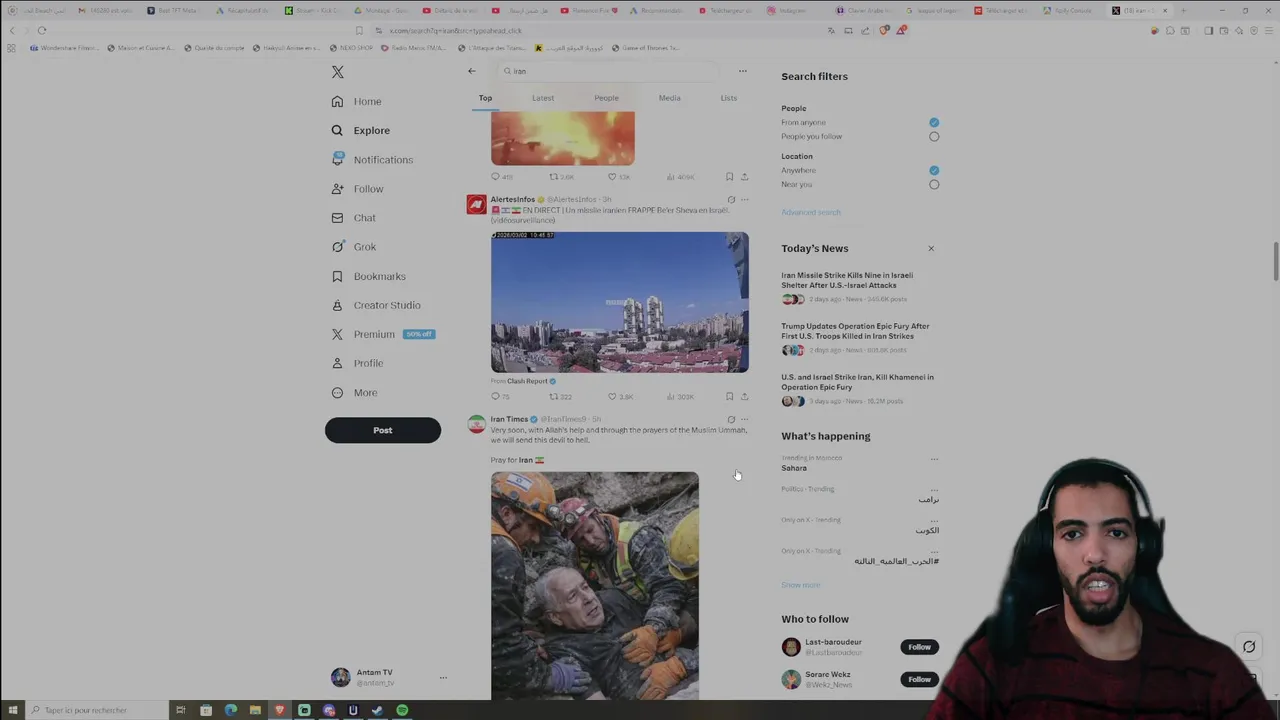1280x720 pixels.
Task: Click the Post button
Action: click(x=383, y=430)
